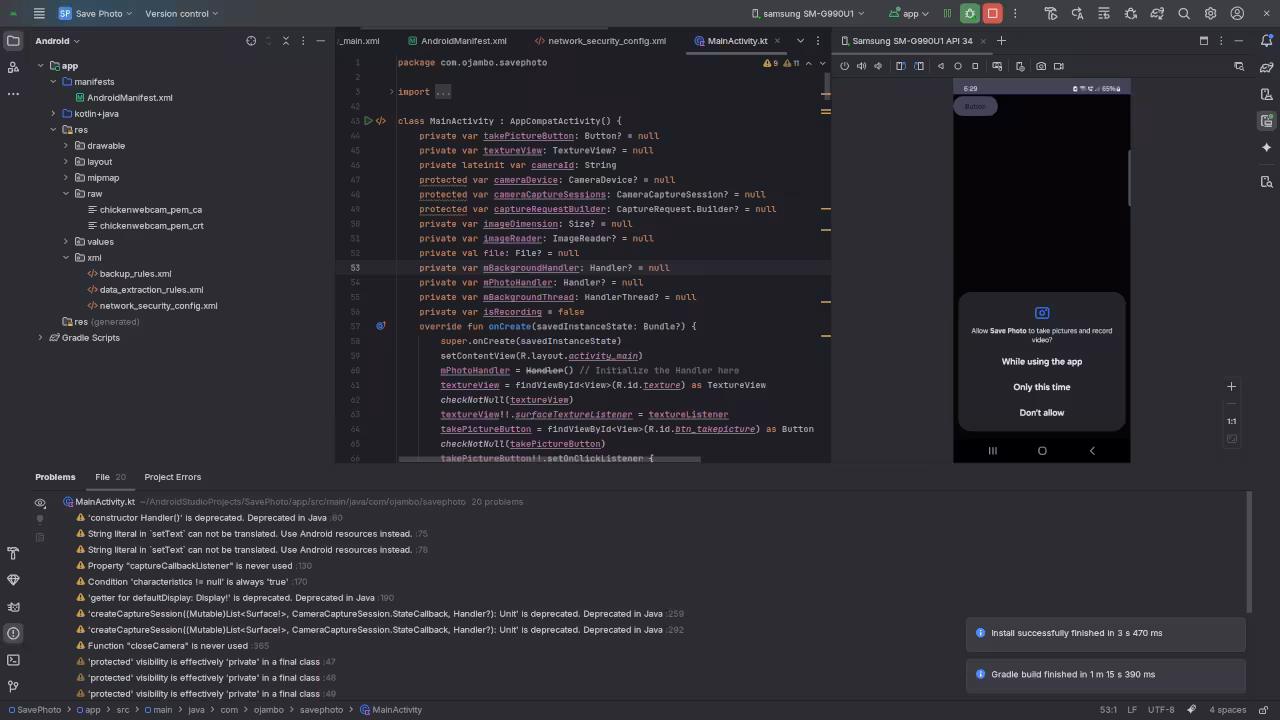Viewport: 1280px width, 720px height.
Task: Open Android project view dropdown
Action: 57,41
